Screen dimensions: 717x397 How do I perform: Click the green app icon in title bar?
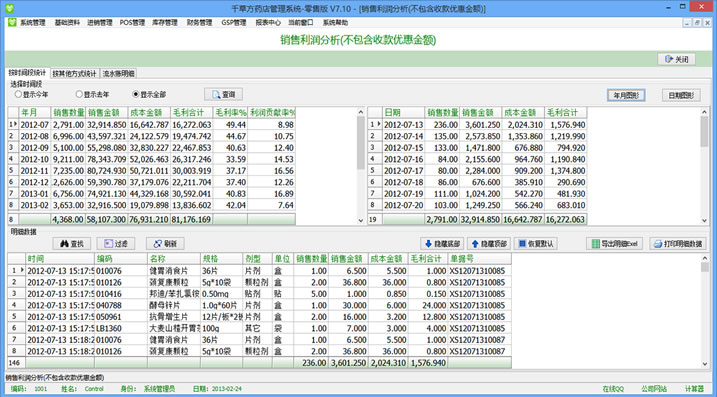tap(10, 8)
